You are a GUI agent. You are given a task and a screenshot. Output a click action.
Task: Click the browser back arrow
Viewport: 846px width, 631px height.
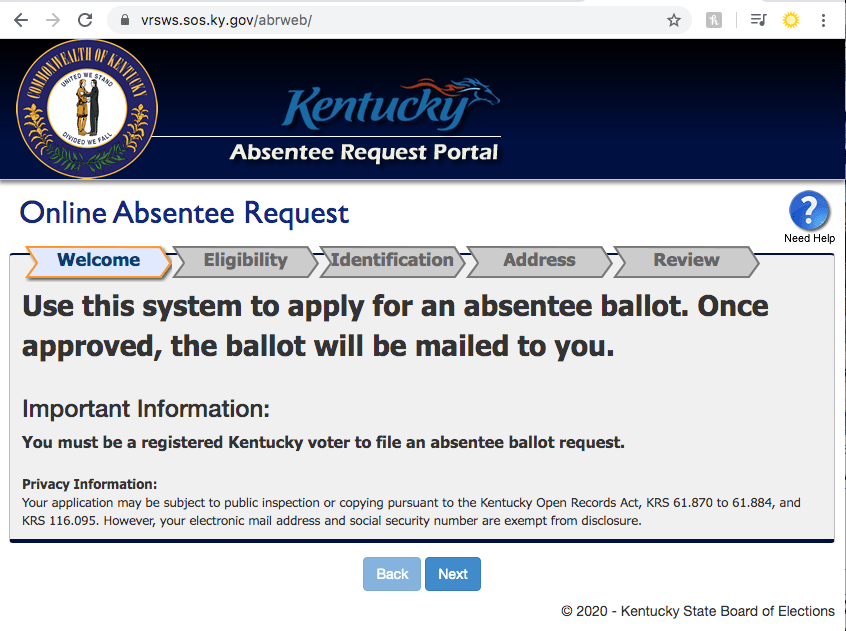pyautogui.click(x=21, y=20)
